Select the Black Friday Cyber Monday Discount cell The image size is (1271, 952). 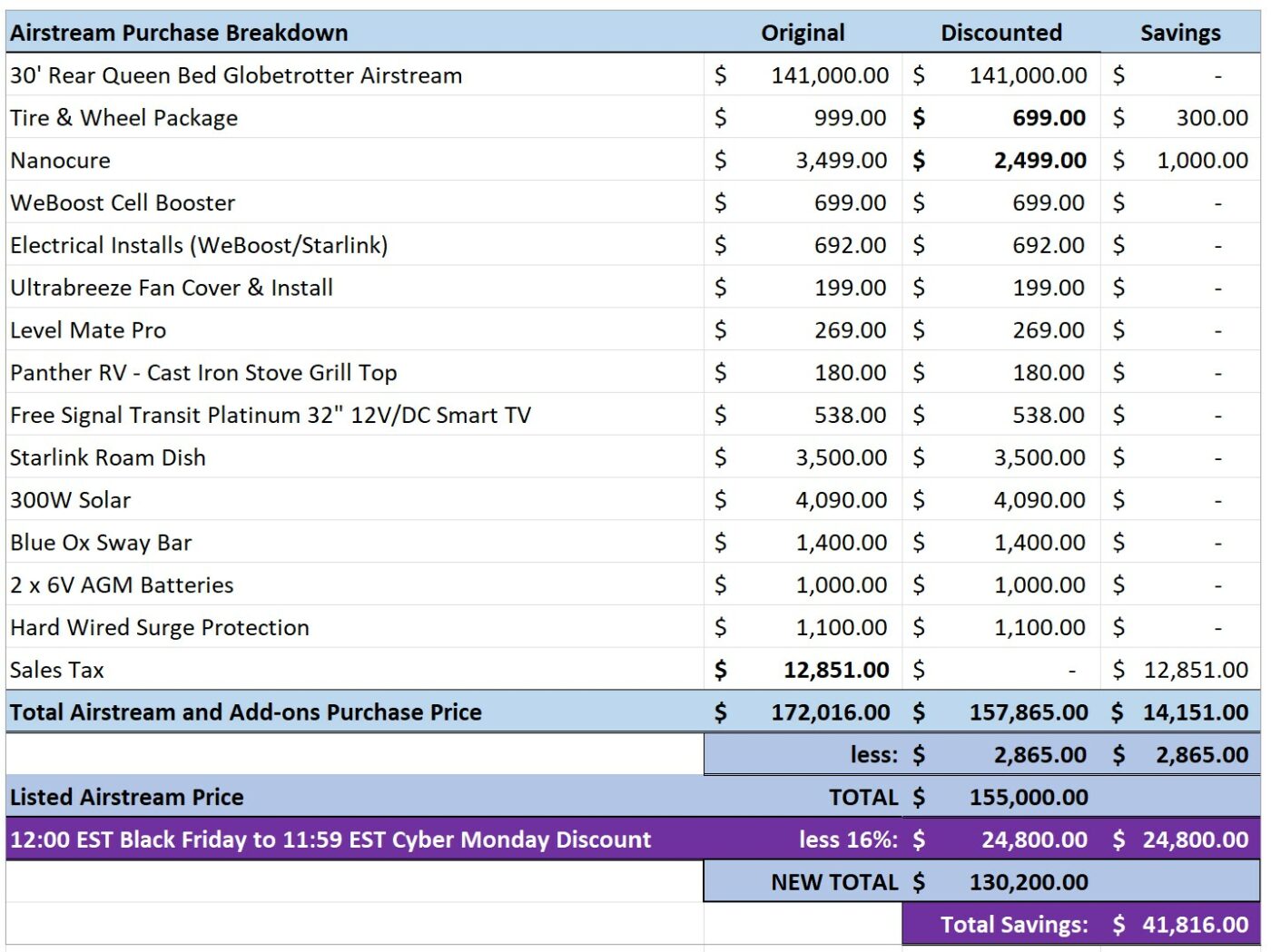[x=330, y=839]
